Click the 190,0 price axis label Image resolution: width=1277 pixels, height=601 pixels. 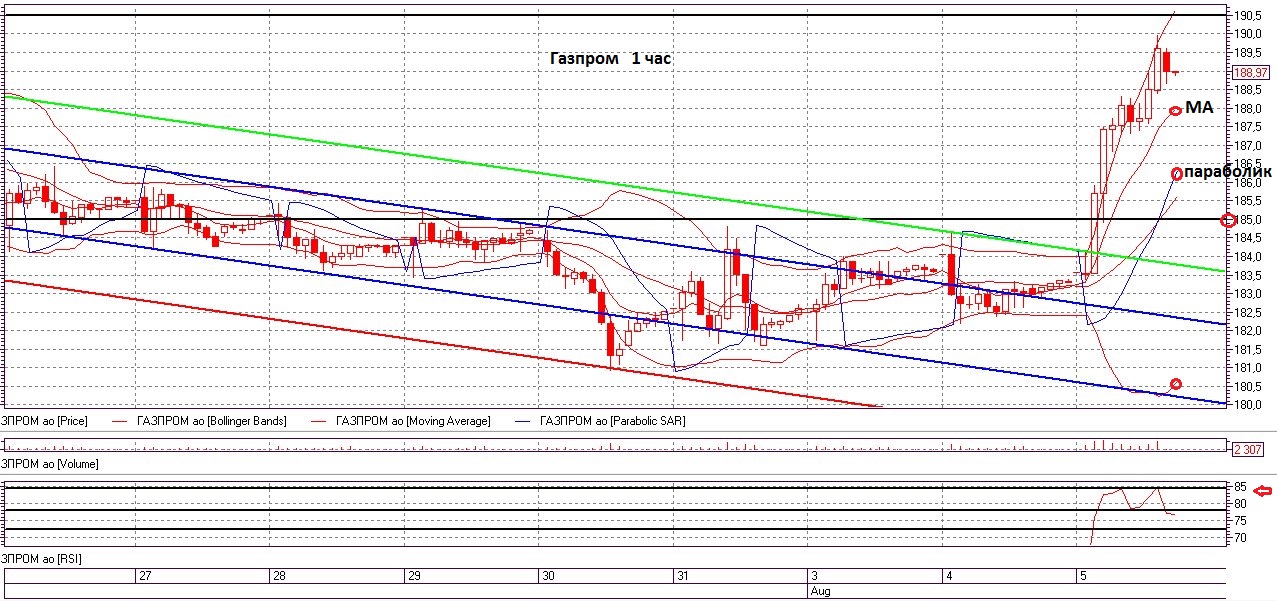(x=1246, y=34)
